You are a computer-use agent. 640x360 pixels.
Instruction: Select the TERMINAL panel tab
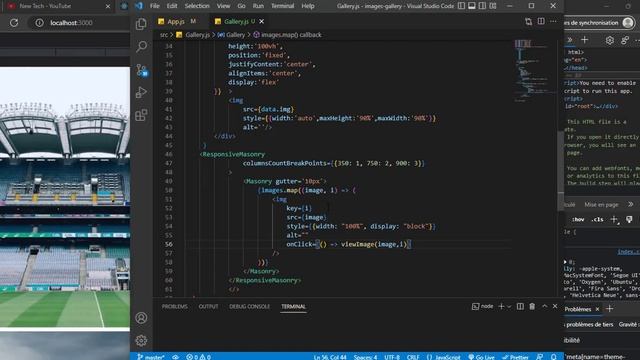pyautogui.click(x=293, y=306)
